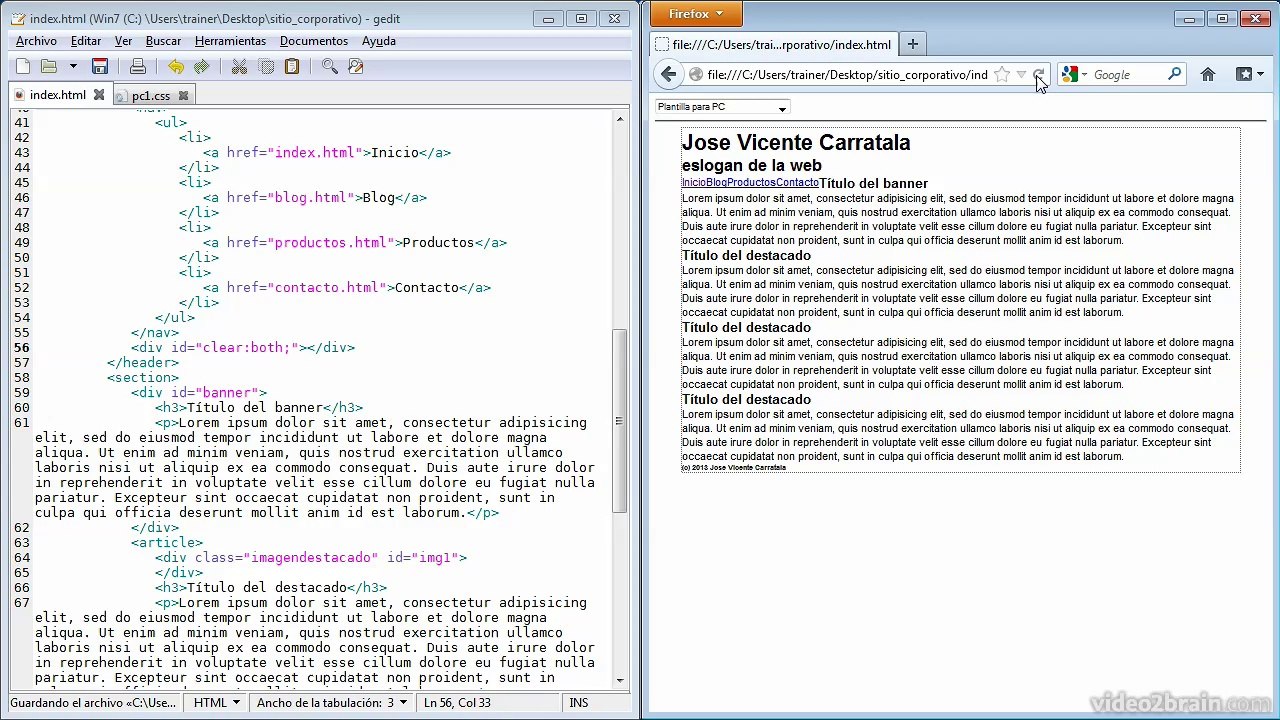
Task: Click code line number 56 in gedit
Action: [22, 348]
